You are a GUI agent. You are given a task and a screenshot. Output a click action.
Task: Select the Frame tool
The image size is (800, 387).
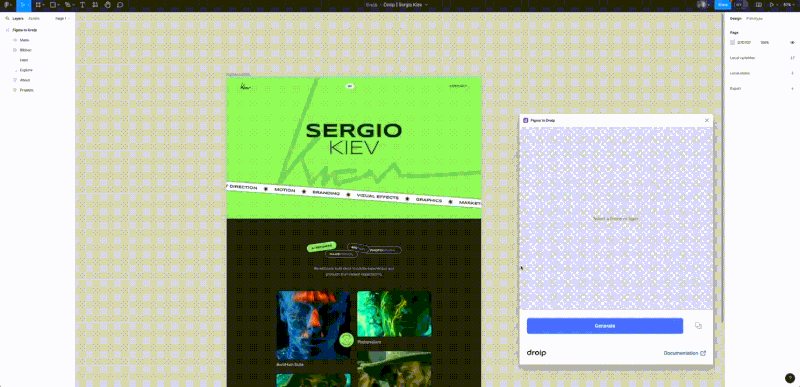38,5
